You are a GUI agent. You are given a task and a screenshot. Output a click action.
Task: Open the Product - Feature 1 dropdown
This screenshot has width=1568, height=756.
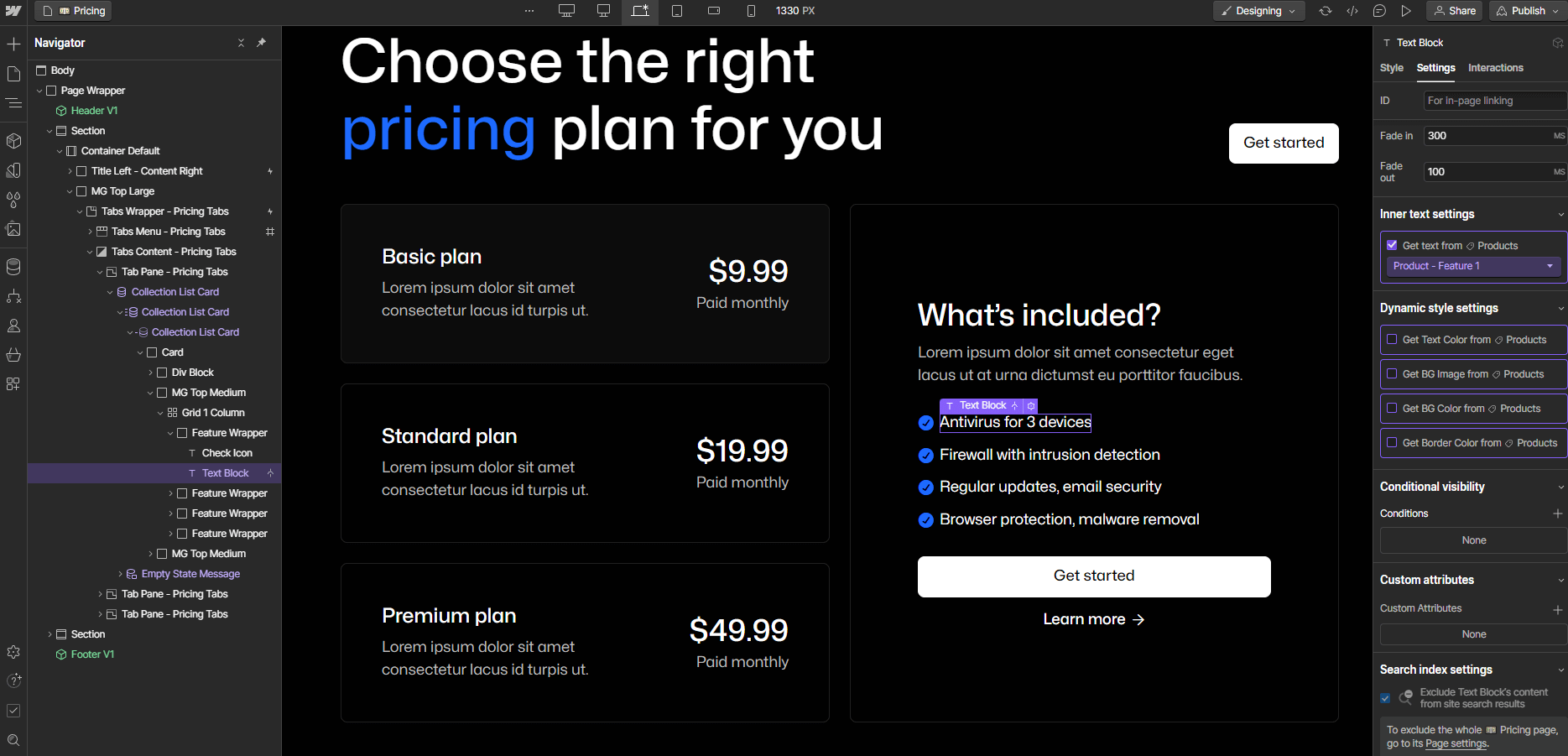pos(1472,266)
